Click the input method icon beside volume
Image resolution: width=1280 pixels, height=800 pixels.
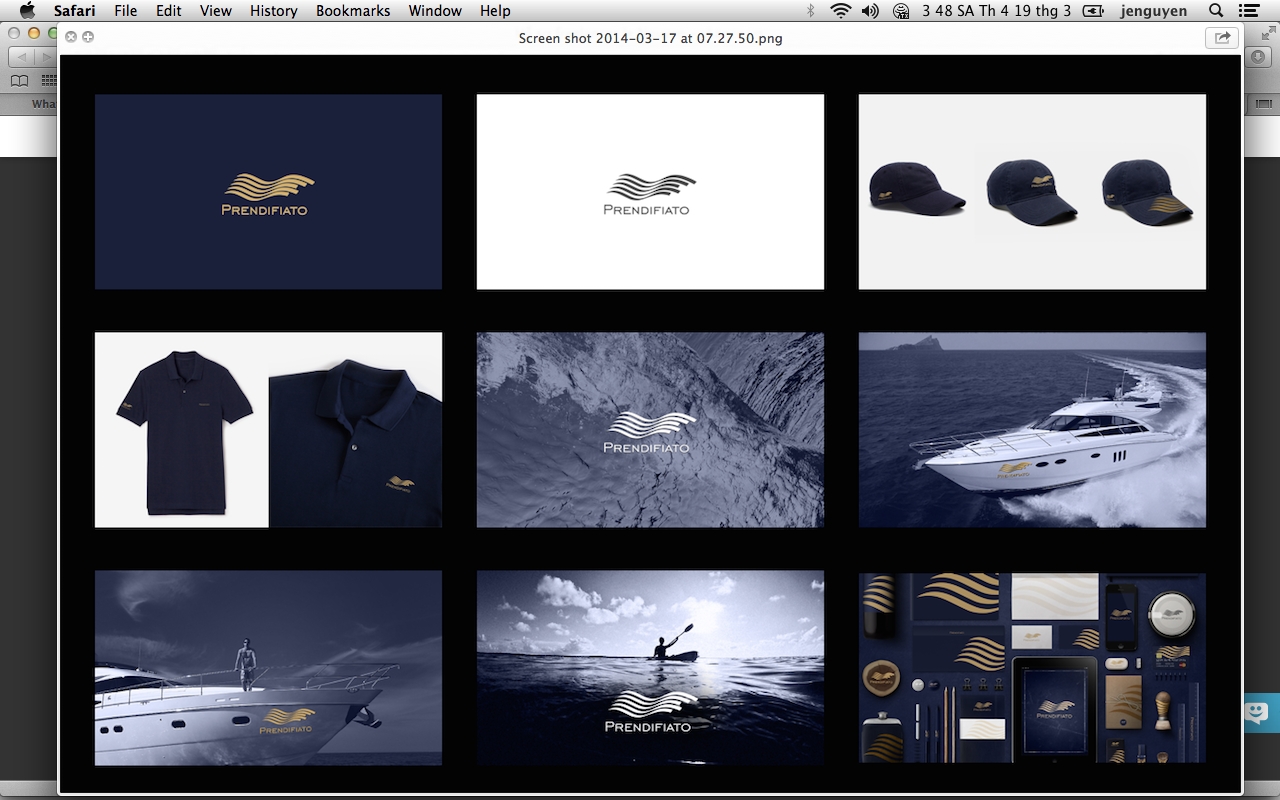(x=902, y=11)
